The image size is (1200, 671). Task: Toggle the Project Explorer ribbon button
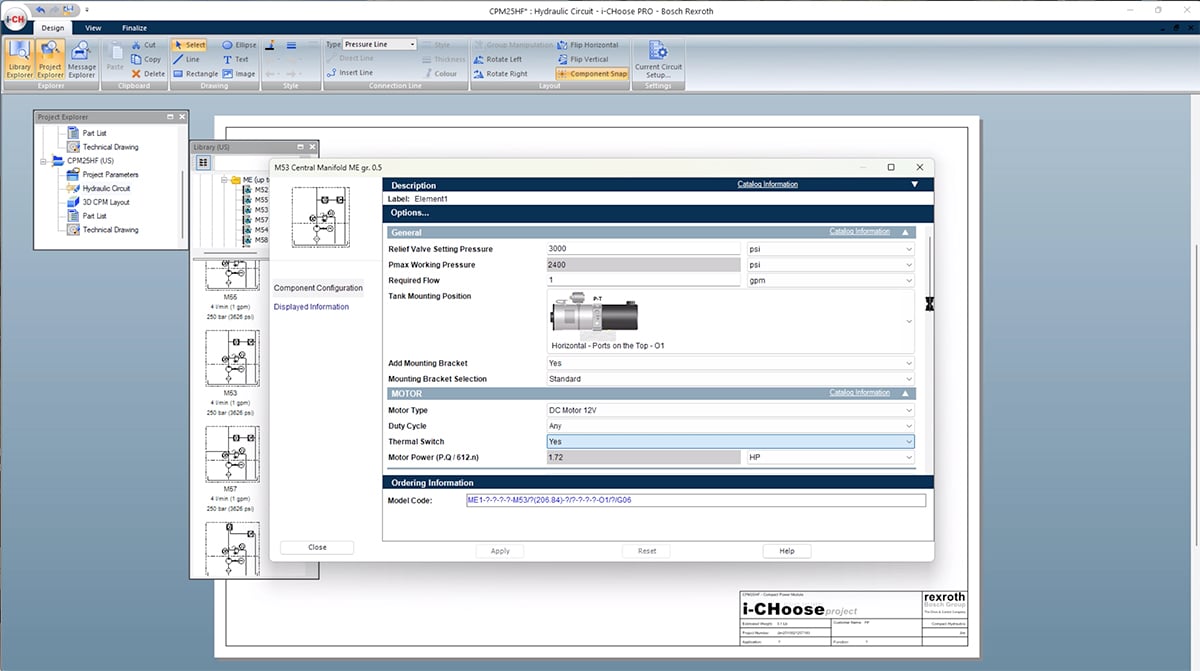[50, 58]
